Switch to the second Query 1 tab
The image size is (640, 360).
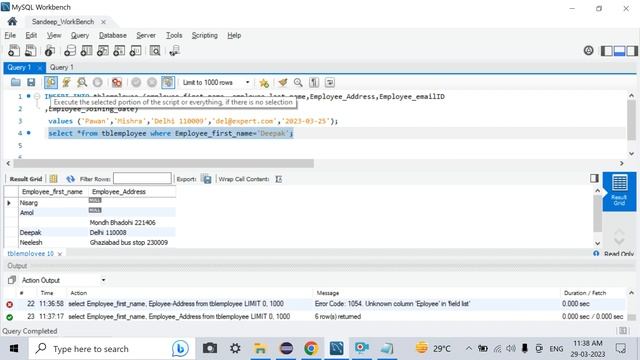point(62,67)
